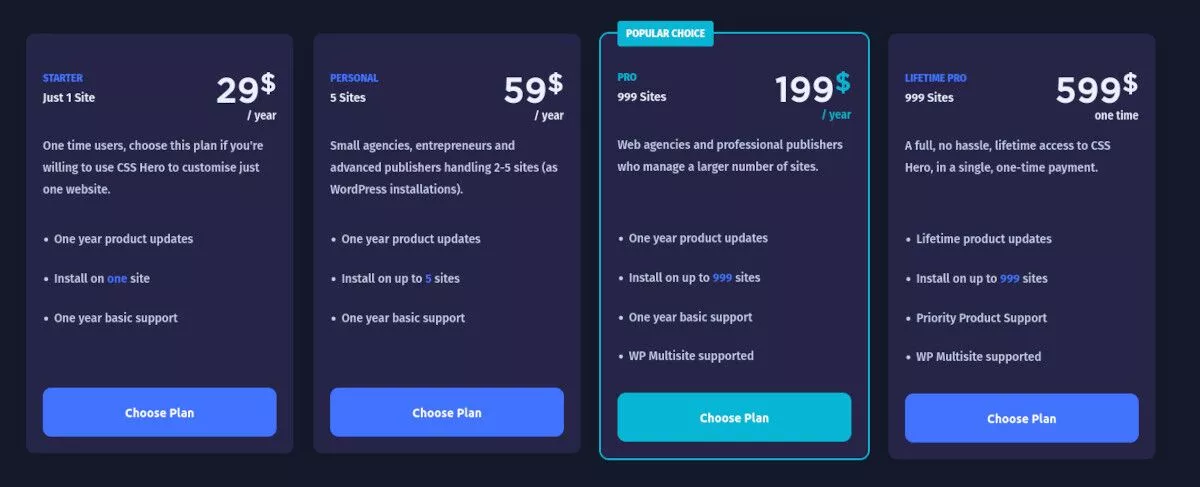
Task: Click 'WP Multisite supported' in Pro plan
Action: [x=691, y=356]
